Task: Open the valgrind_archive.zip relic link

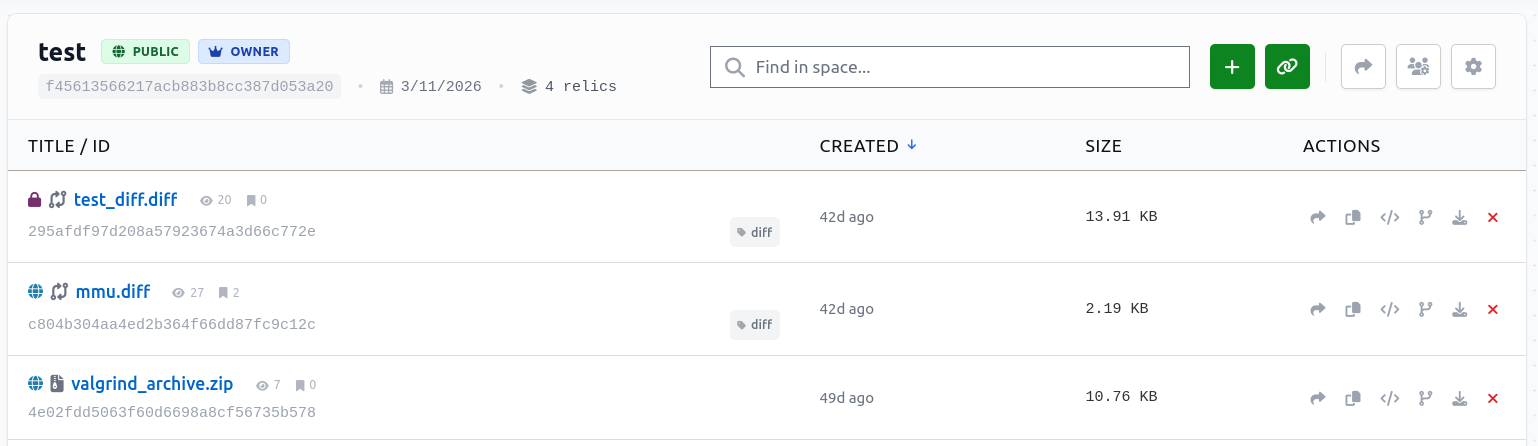Action: [152, 384]
